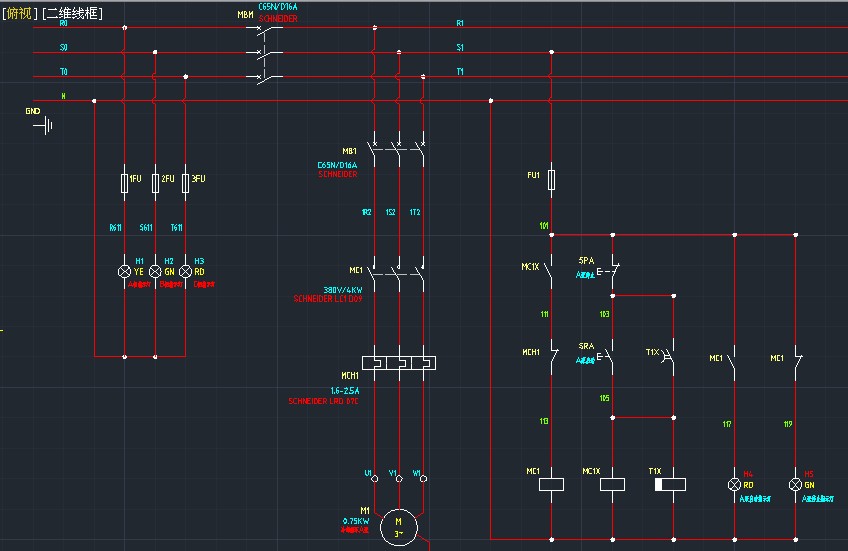
Task: Pick the H3 RD indicator lamp symbol
Action: point(185,271)
